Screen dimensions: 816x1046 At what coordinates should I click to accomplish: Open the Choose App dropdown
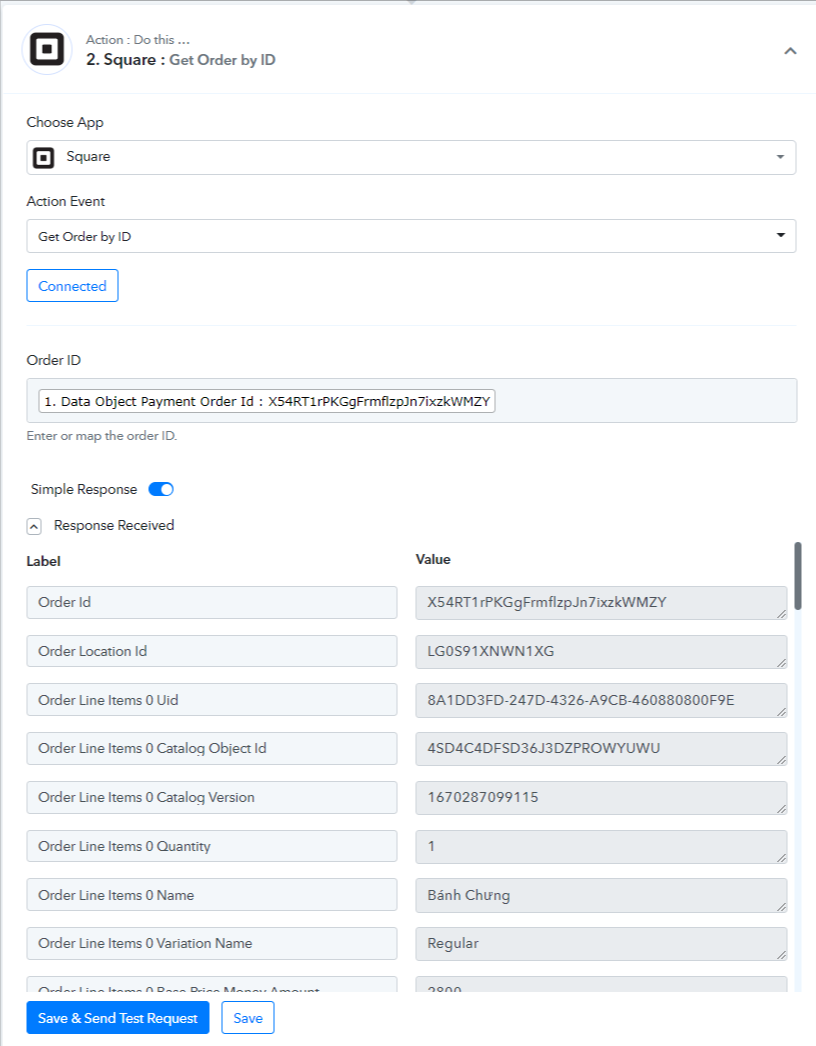(411, 157)
